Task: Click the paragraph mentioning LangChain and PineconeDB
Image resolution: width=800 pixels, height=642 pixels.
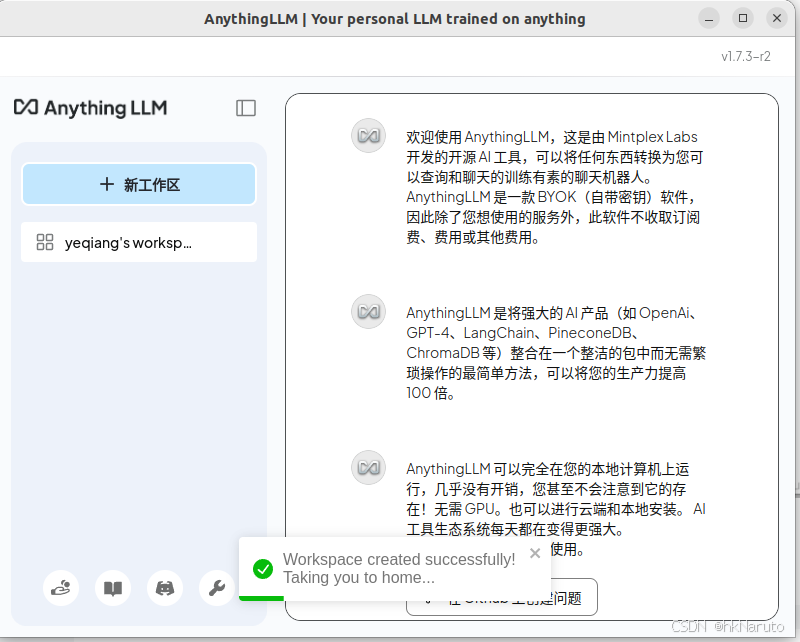Action: coord(556,353)
